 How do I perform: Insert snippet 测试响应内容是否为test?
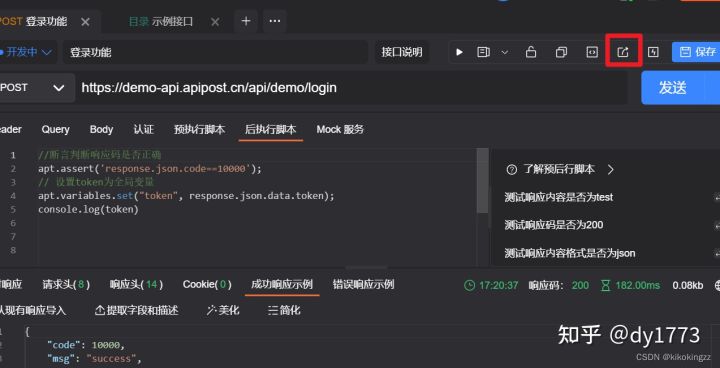coord(558,197)
